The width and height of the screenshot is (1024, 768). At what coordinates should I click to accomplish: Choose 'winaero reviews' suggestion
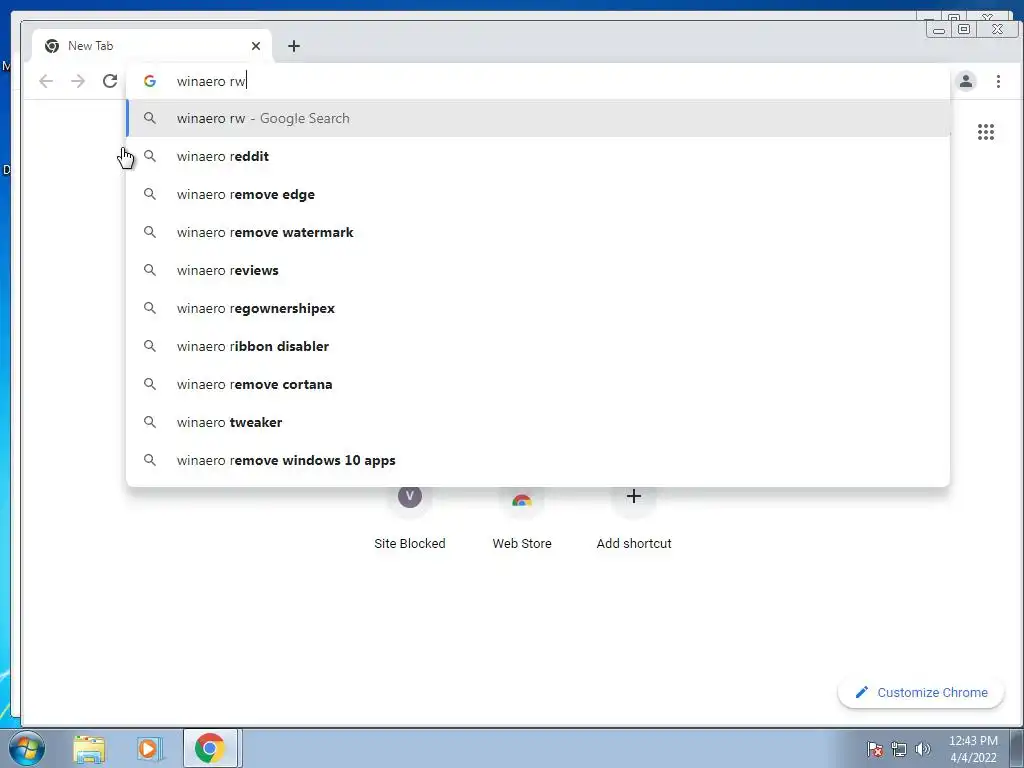[x=538, y=270]
